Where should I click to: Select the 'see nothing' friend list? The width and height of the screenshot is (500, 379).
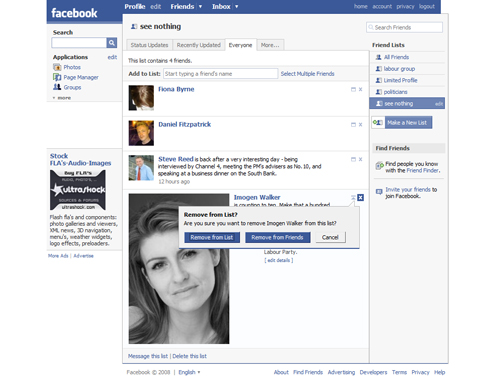click(x=407, y=103)
